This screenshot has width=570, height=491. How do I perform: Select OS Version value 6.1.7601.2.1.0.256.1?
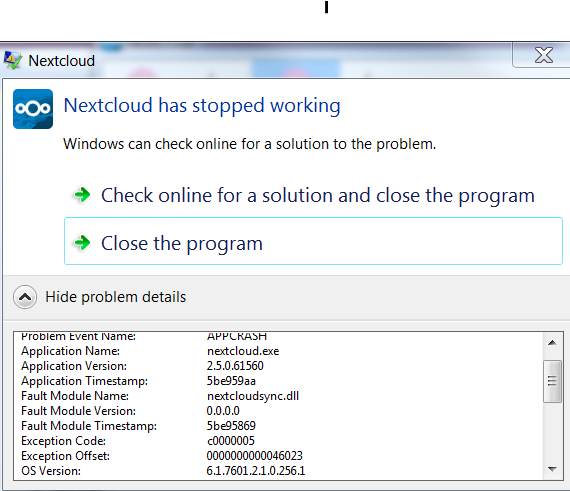tap(256, 471)
